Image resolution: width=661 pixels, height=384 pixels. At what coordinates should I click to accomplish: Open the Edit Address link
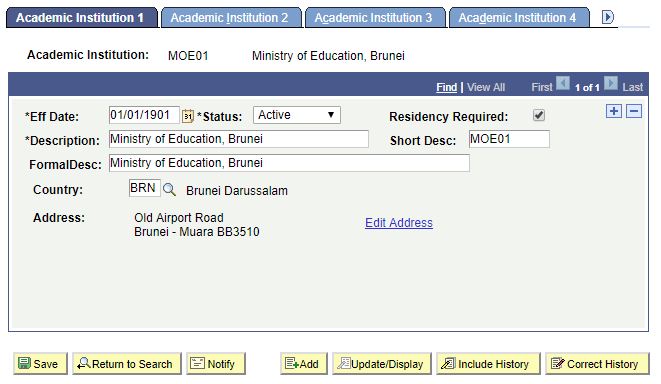coord(399,223)
